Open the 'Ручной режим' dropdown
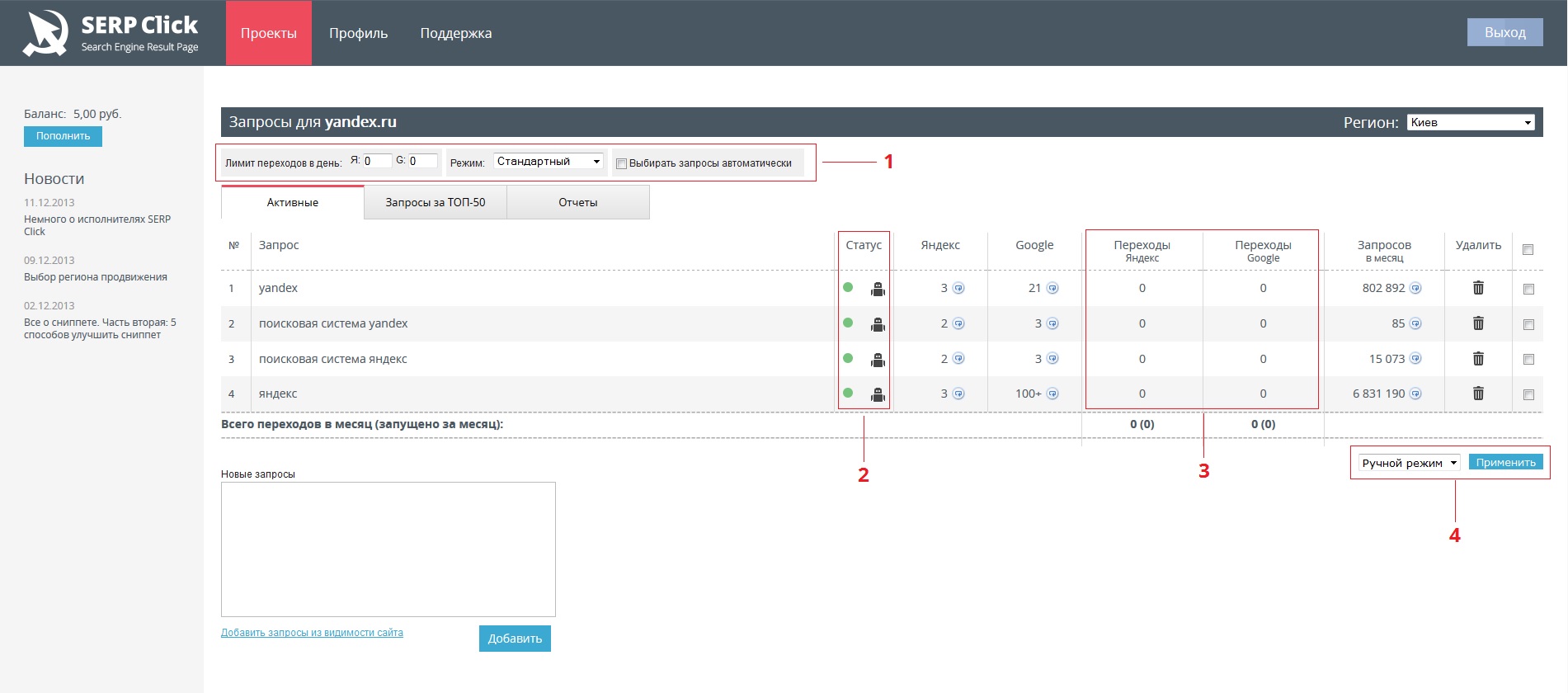The width and height of the screenshot is (1568, 693). (1409, 463)
